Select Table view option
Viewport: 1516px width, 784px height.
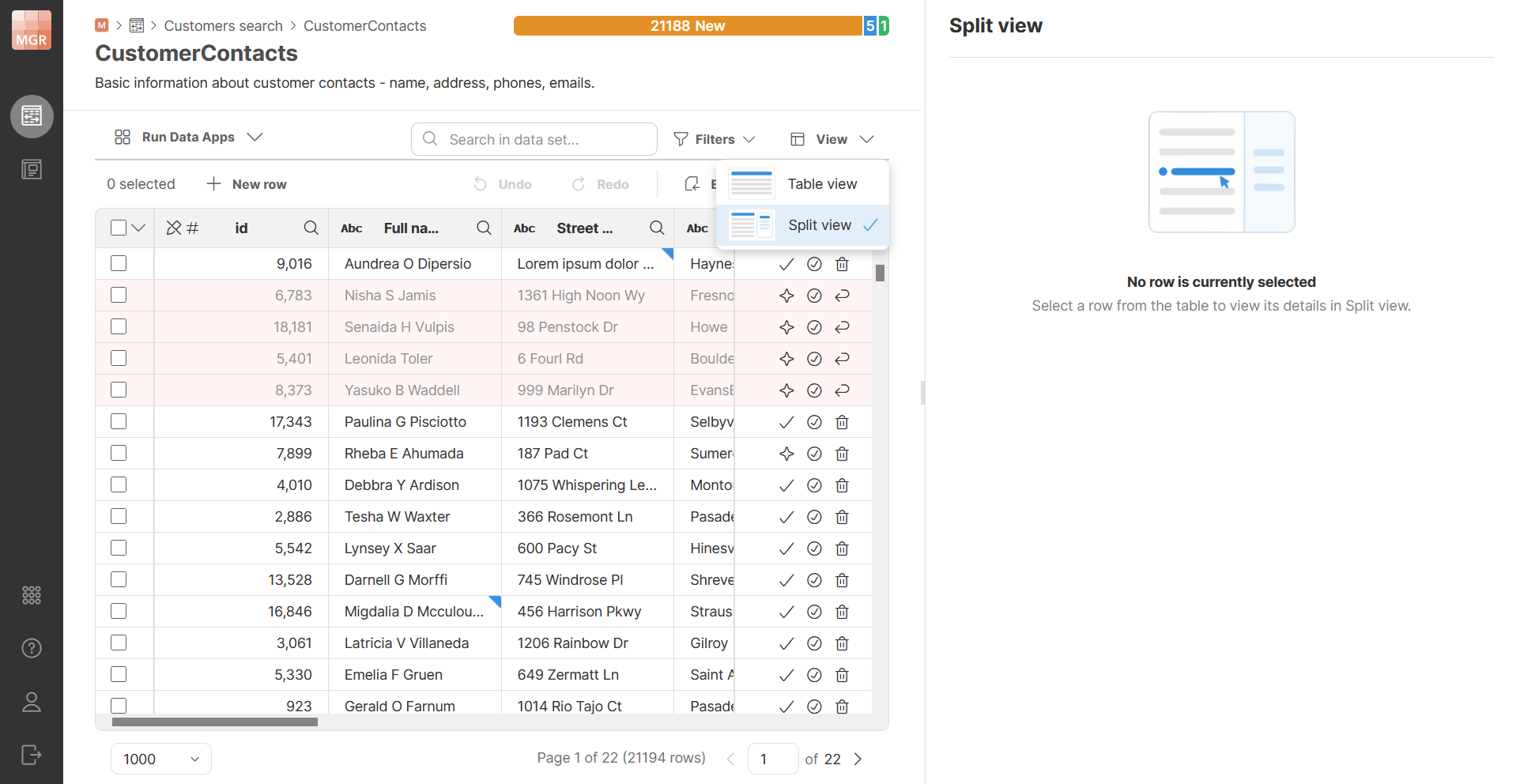[802, 184]
